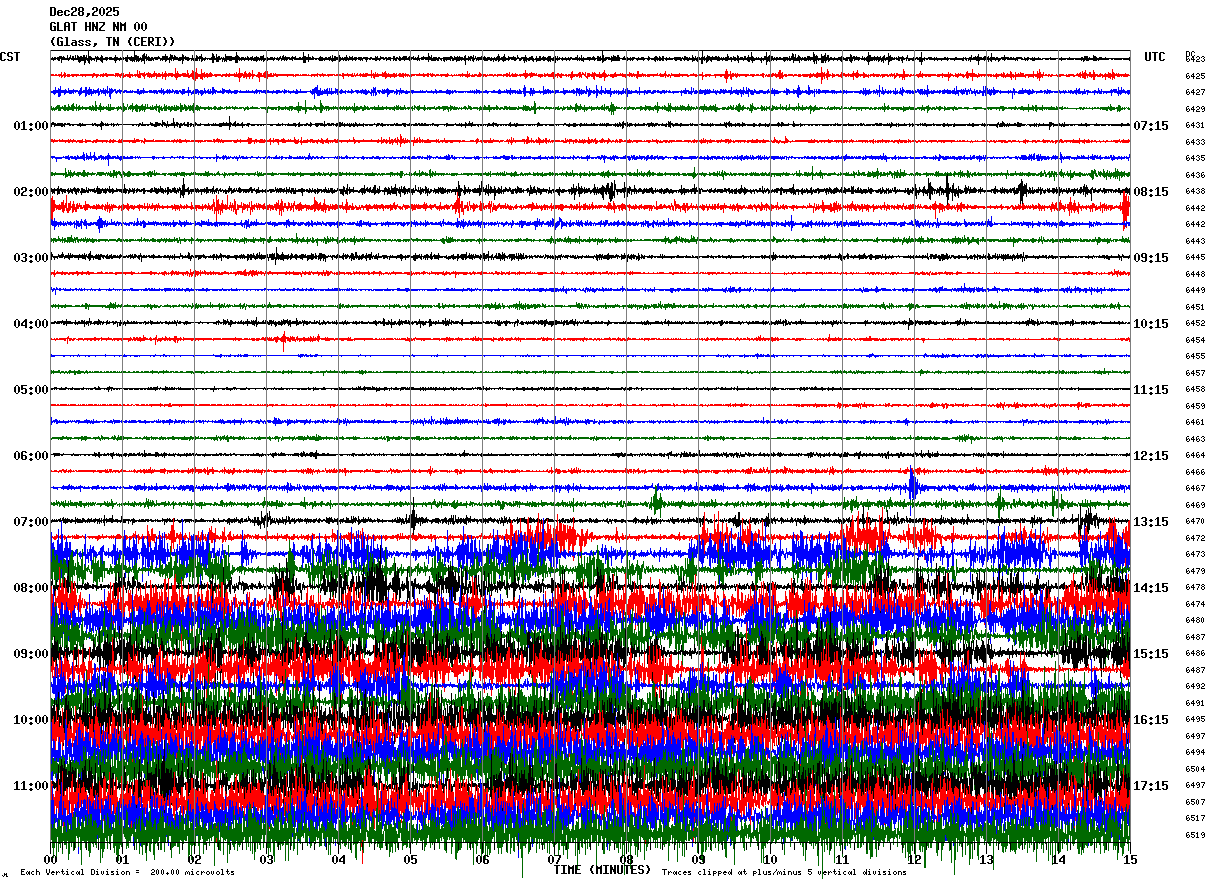Click the DC offset value 6486

click(1195, 653)
